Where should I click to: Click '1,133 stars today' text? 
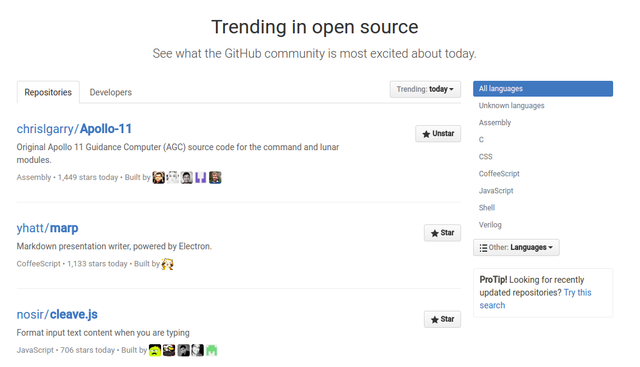(x=97, y=264)
